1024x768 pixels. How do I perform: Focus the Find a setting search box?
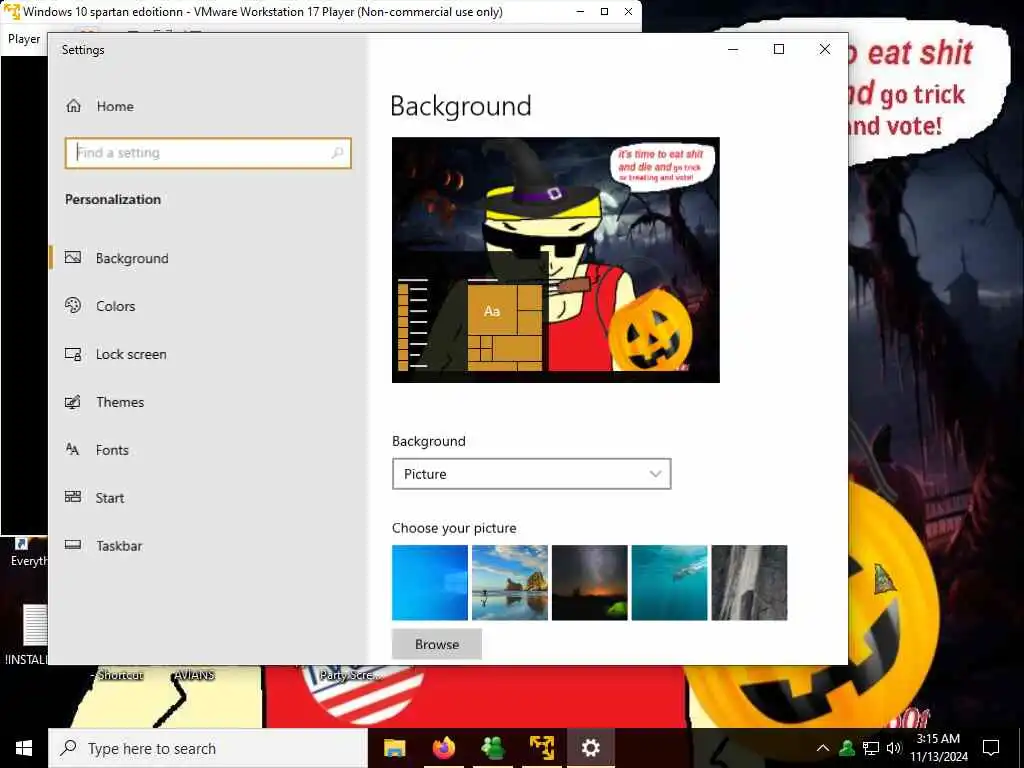208,153
